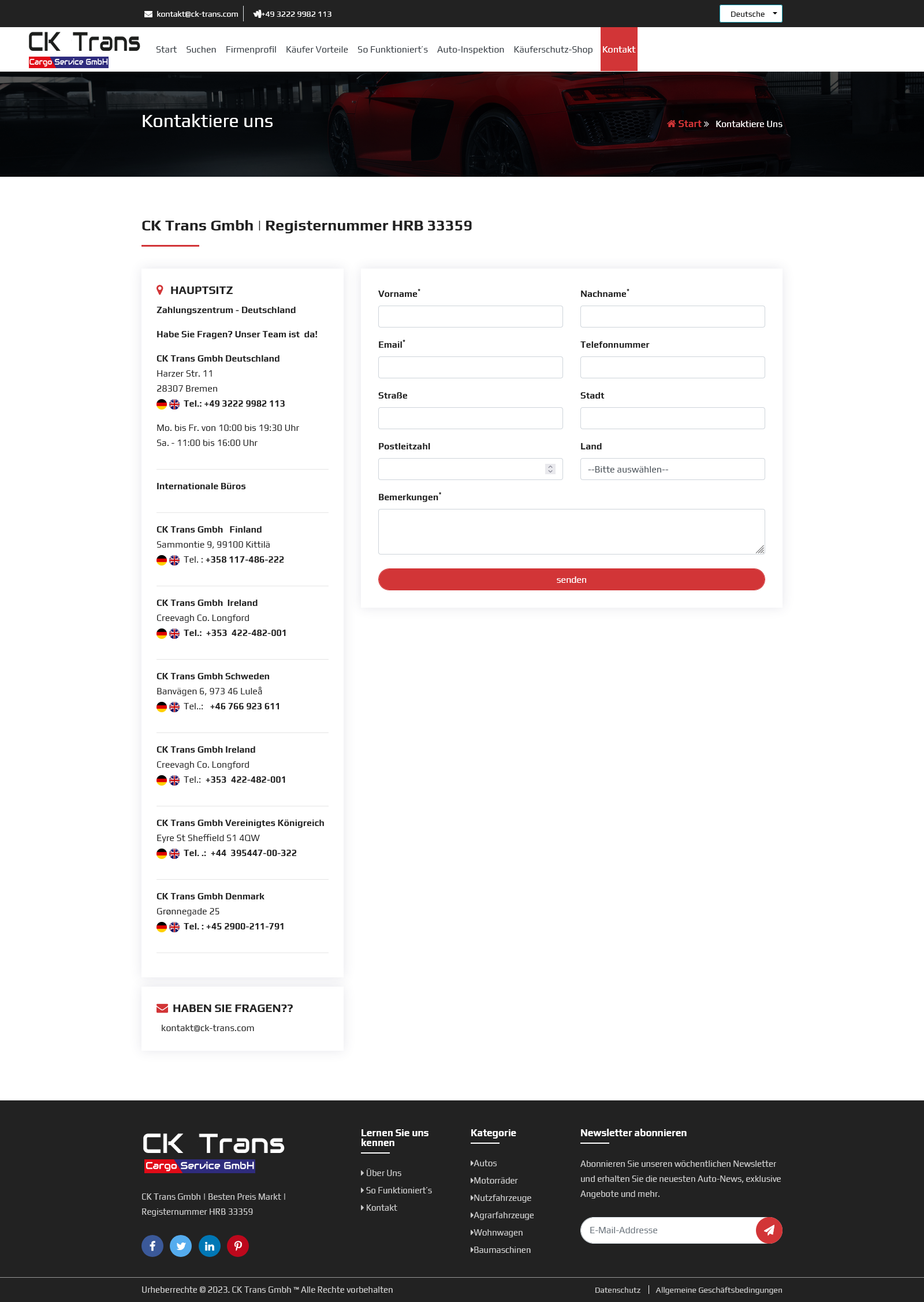Open the Facebook social icon

[x=152, y=1246]
